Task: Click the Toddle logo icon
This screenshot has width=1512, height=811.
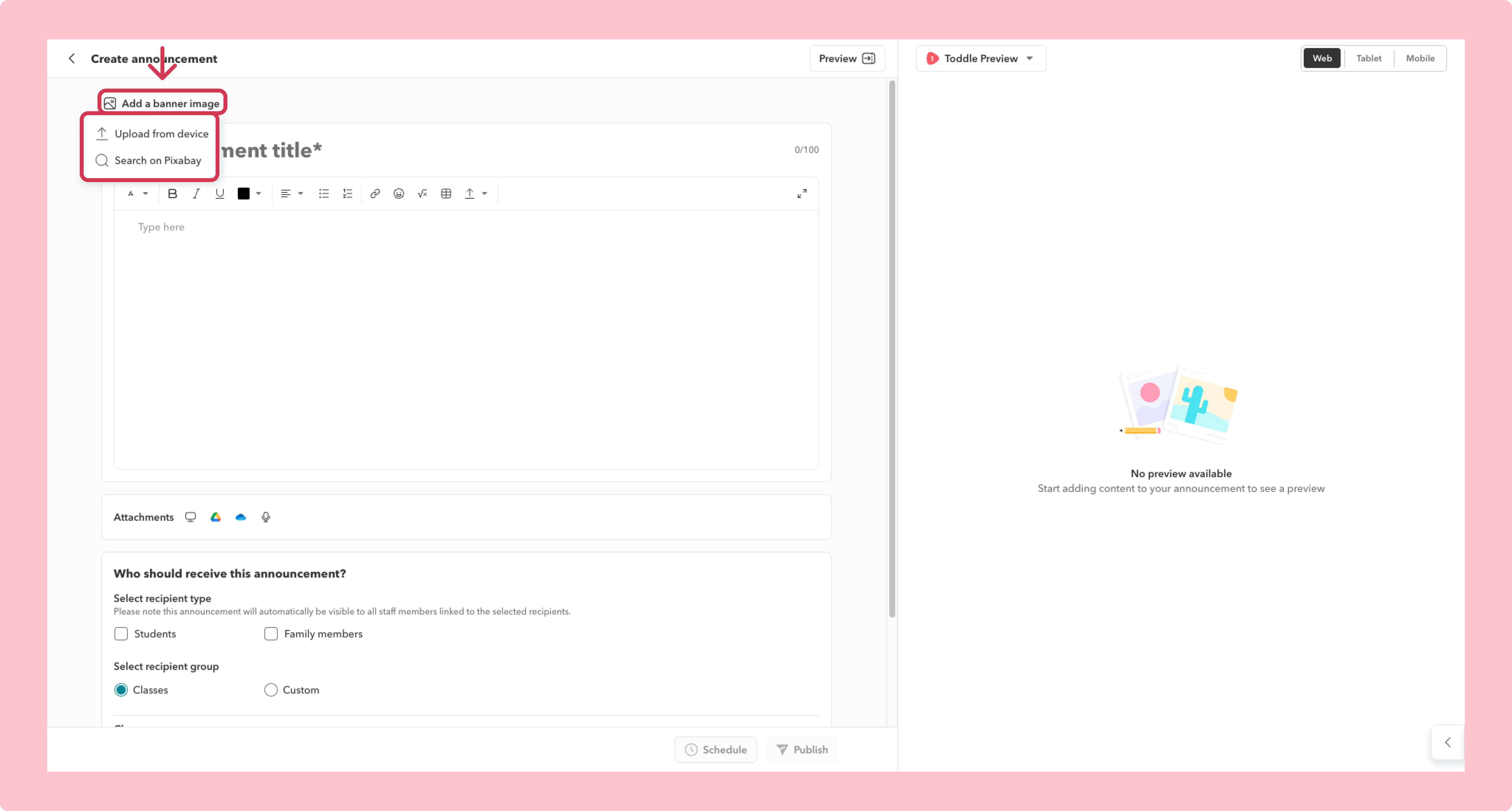Action: [x=932, y=58]
